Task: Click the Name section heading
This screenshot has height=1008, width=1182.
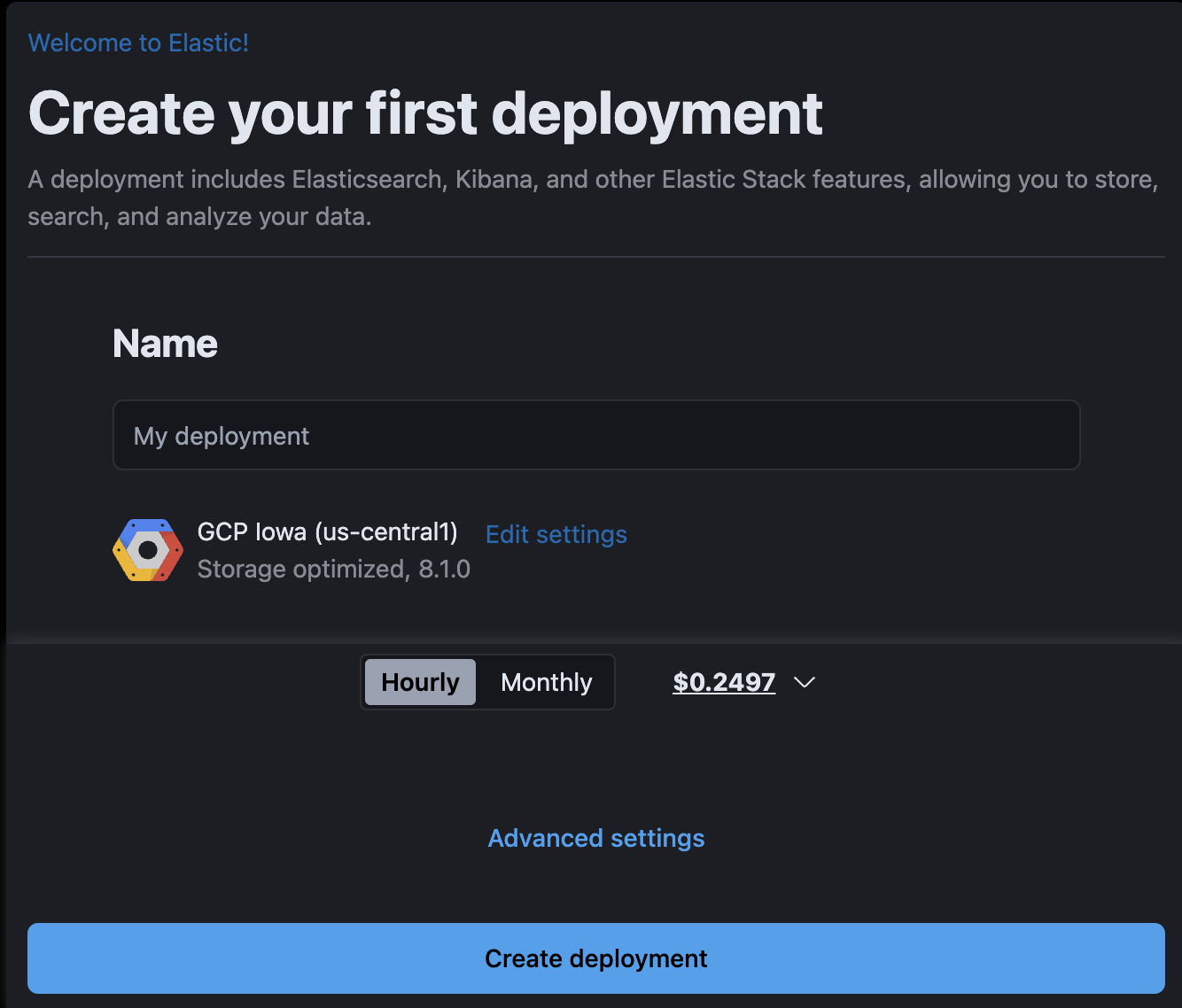Action: [x=165, y=344]
